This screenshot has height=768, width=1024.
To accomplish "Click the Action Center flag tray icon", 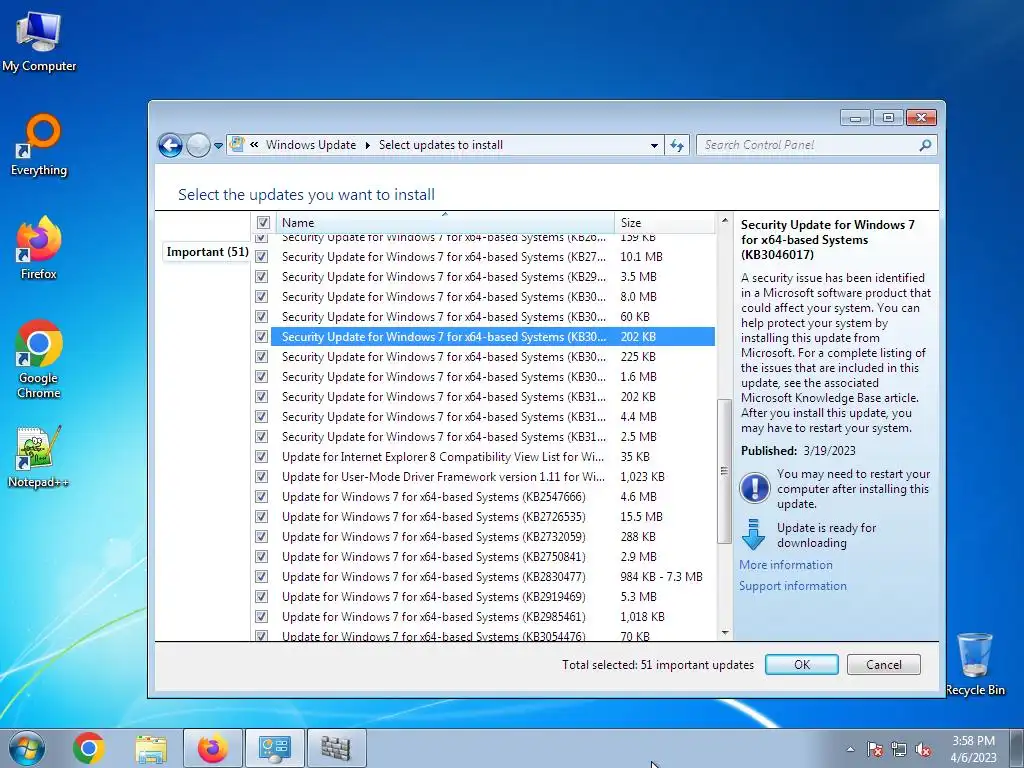I will [874, 749].
